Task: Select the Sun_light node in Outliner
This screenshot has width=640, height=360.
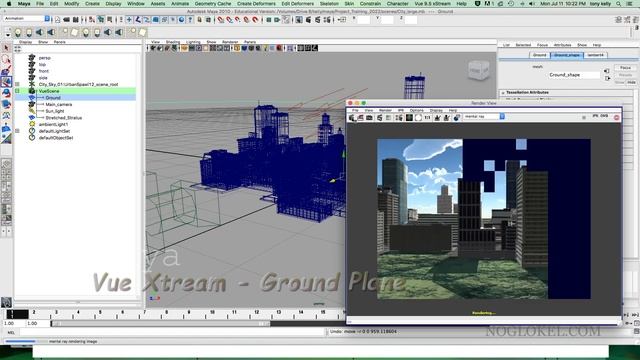Action: point(55,111)
